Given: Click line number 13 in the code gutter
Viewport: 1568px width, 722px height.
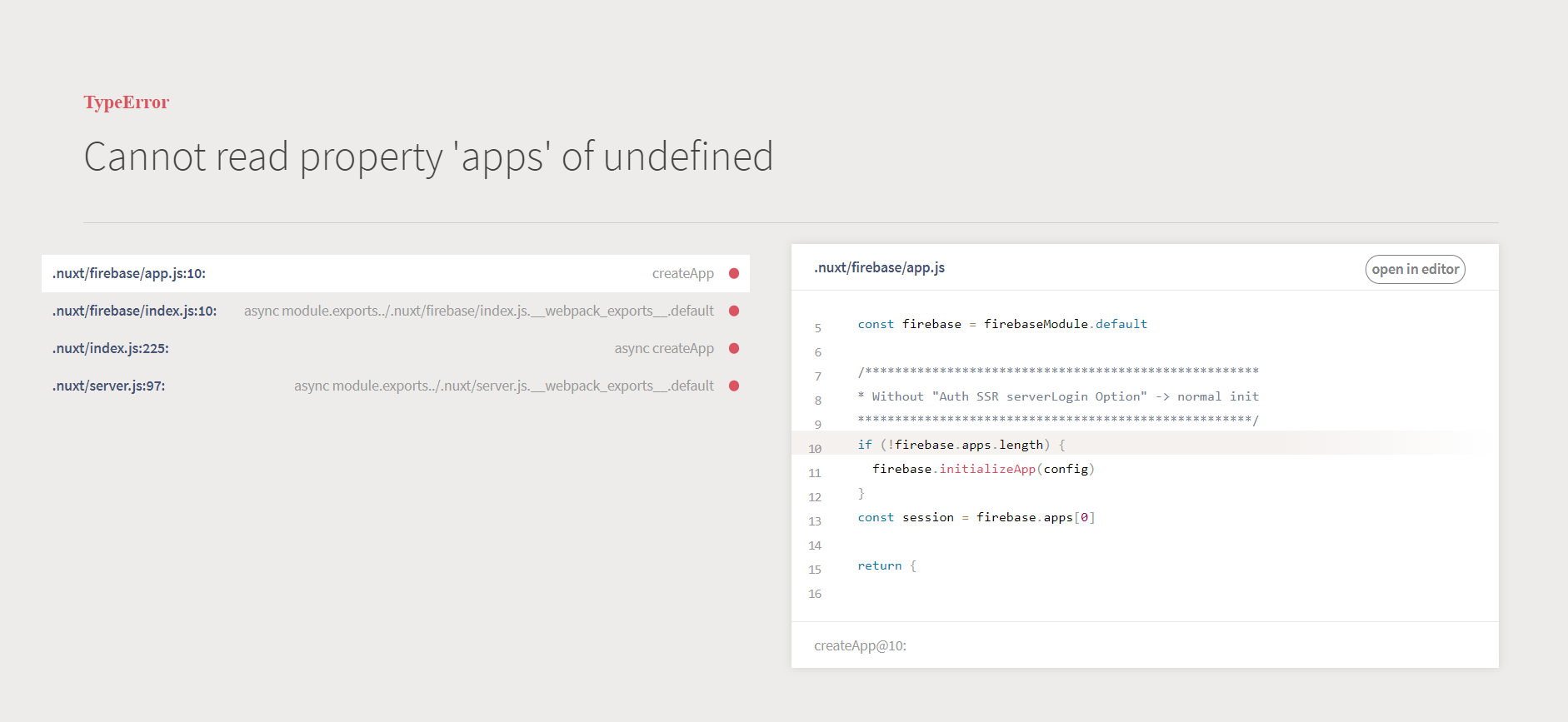Looking at the screenshot, I should pos(815,521).
